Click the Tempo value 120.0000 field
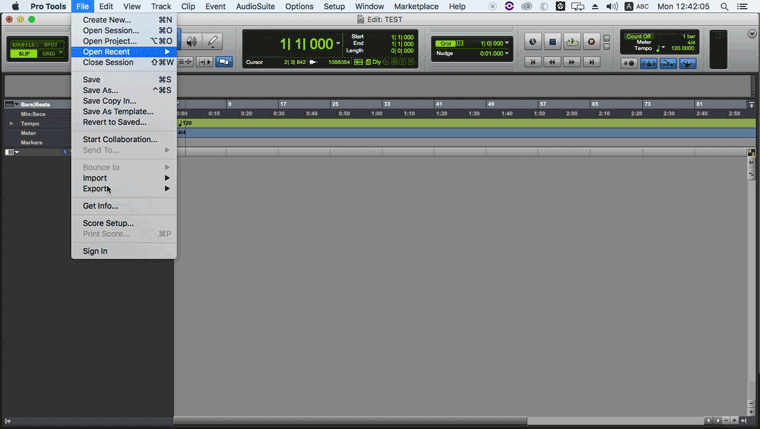The width and height of the screenshot is (760, 429). [682, 48]
